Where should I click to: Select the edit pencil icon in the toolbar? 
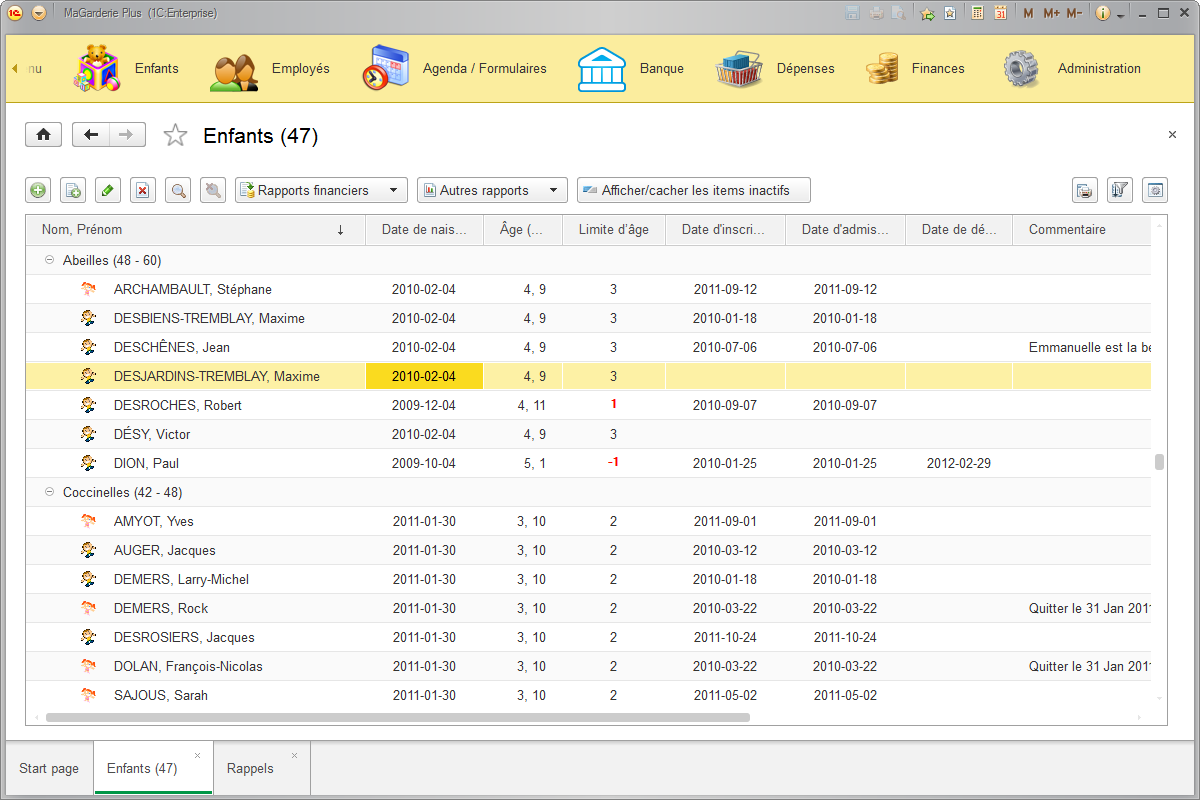(107, 190)
